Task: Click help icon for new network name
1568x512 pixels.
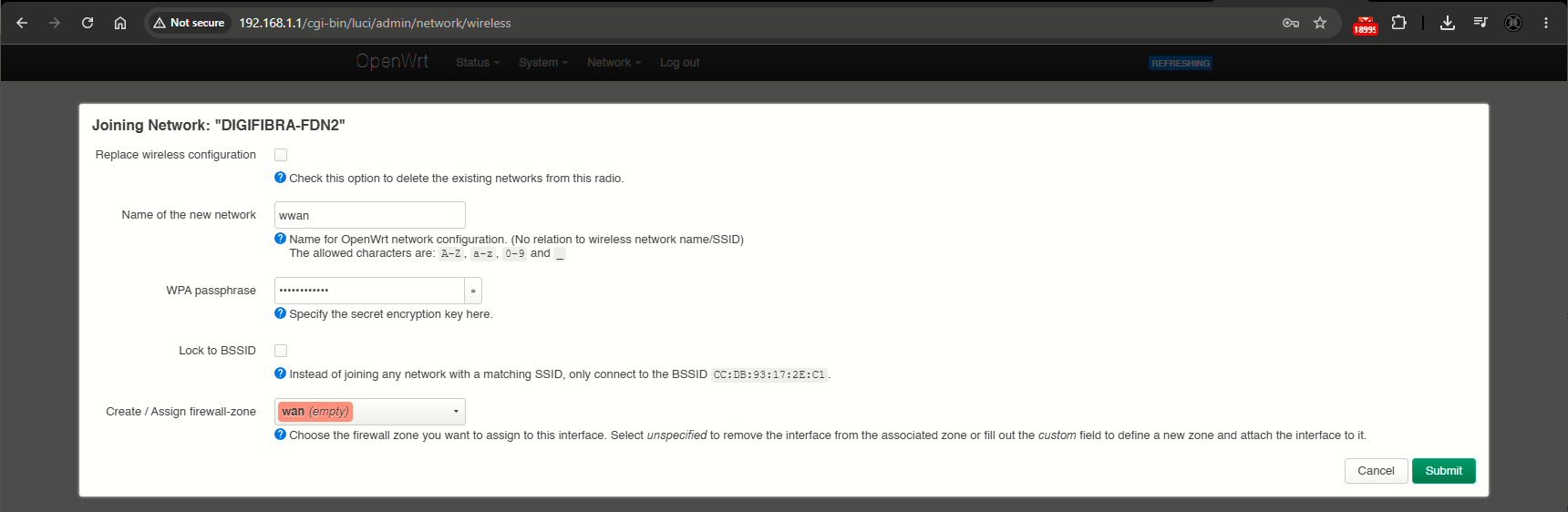Action: [x=280, y=239]
